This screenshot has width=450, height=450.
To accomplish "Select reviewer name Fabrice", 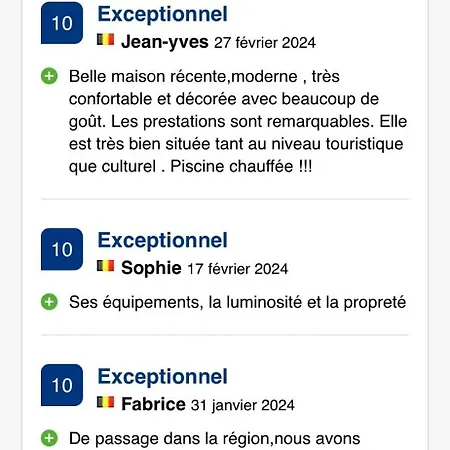I will [x=153, y=404].
